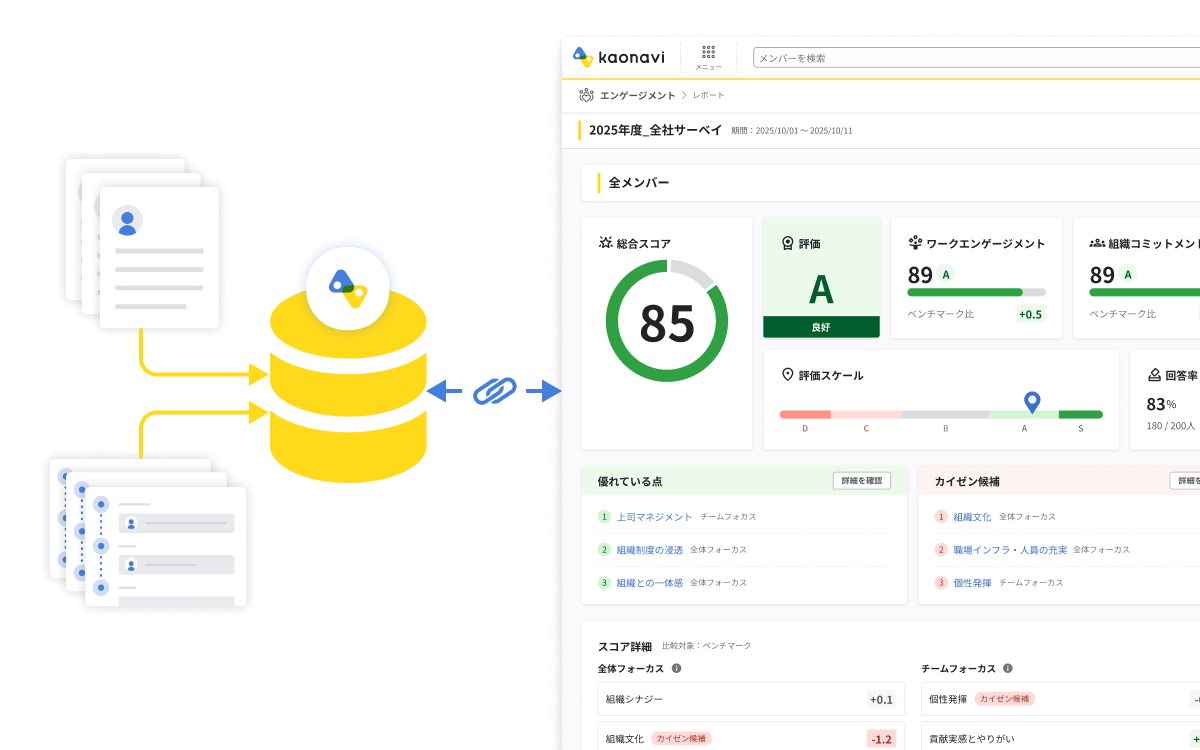The width and height of the screenshot is (1200, 750).
Task: Click 詳細を確認 in 優れている点
Action: pyautogui.click(x=861, y=481)
